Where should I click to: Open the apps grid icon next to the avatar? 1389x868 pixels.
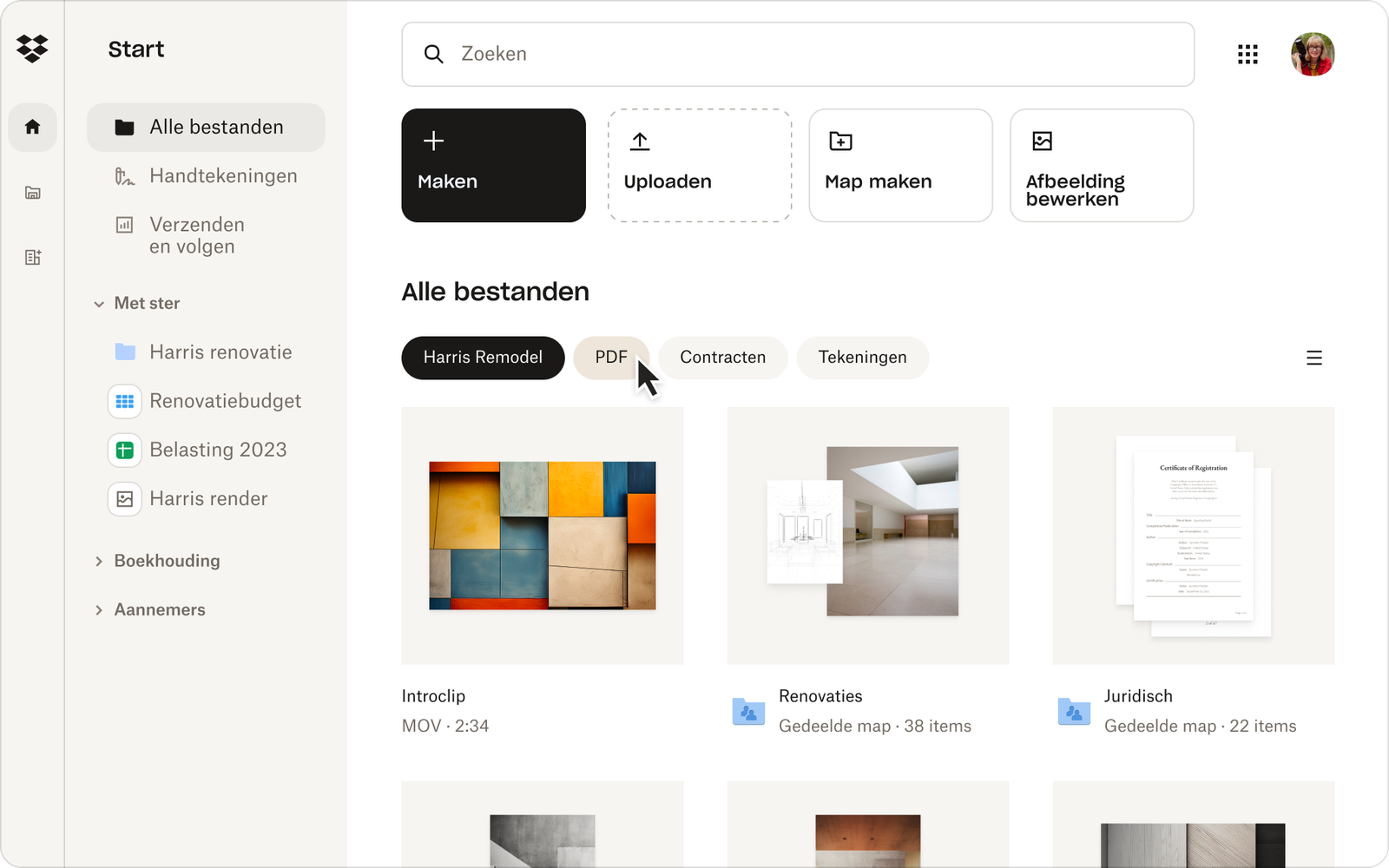[x=1247, y=54]
